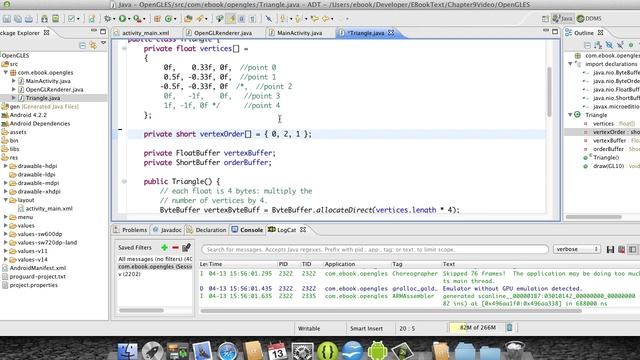640x360 pixels.
Task: Expand the drawable-hdpi folder
Action: (6, 166)
